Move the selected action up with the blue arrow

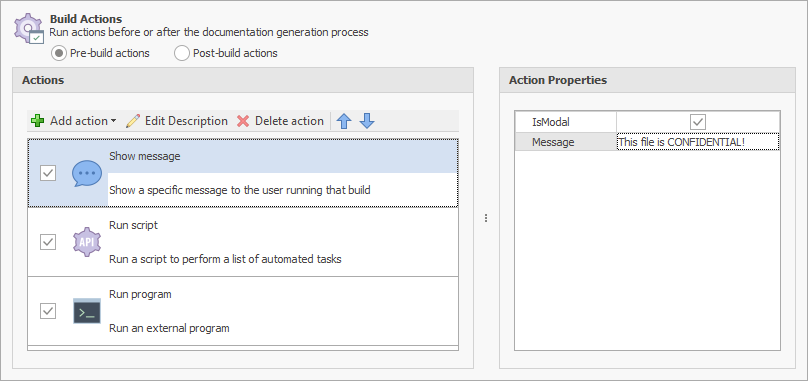point(344,121)
